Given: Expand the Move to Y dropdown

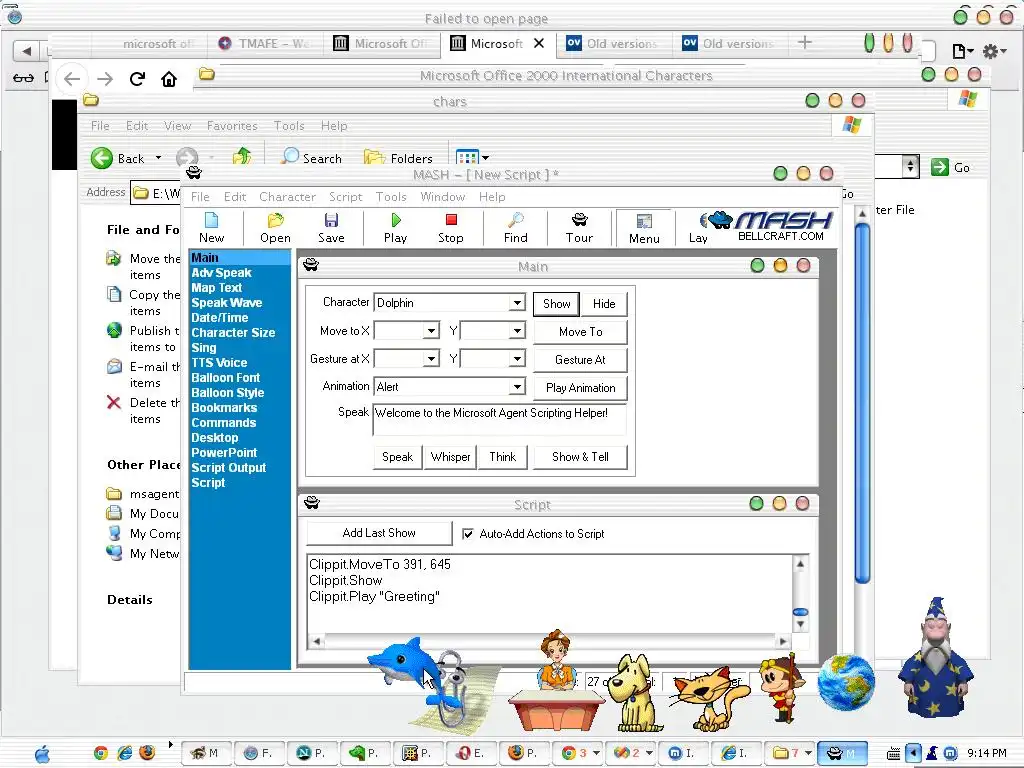Looking at the screenshot, I should click(517, 330).
